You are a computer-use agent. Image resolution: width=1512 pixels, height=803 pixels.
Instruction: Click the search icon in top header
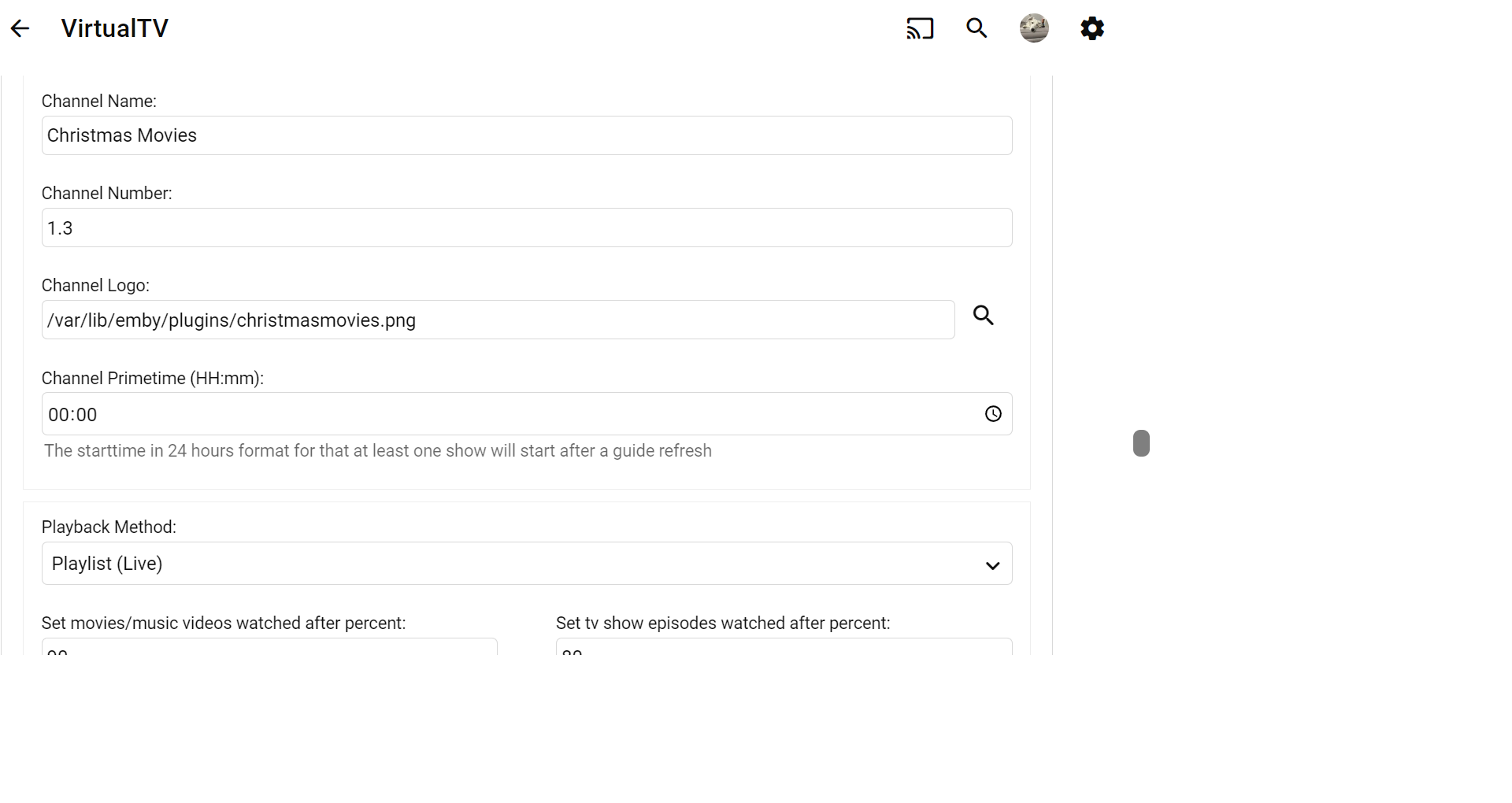976,29
